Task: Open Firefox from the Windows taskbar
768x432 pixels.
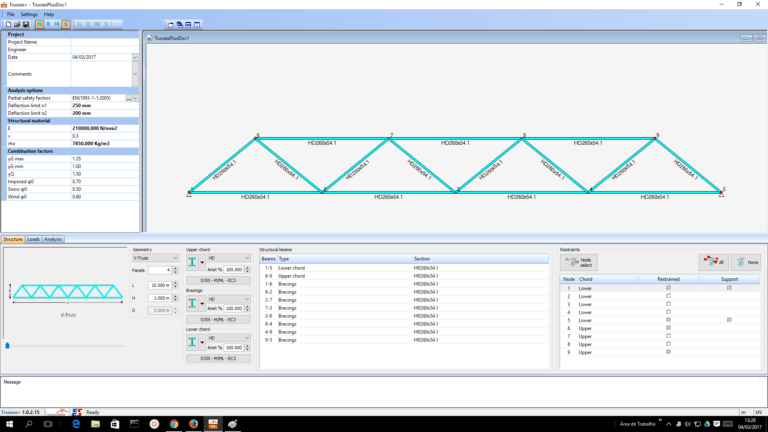Action: pos(193,424)
